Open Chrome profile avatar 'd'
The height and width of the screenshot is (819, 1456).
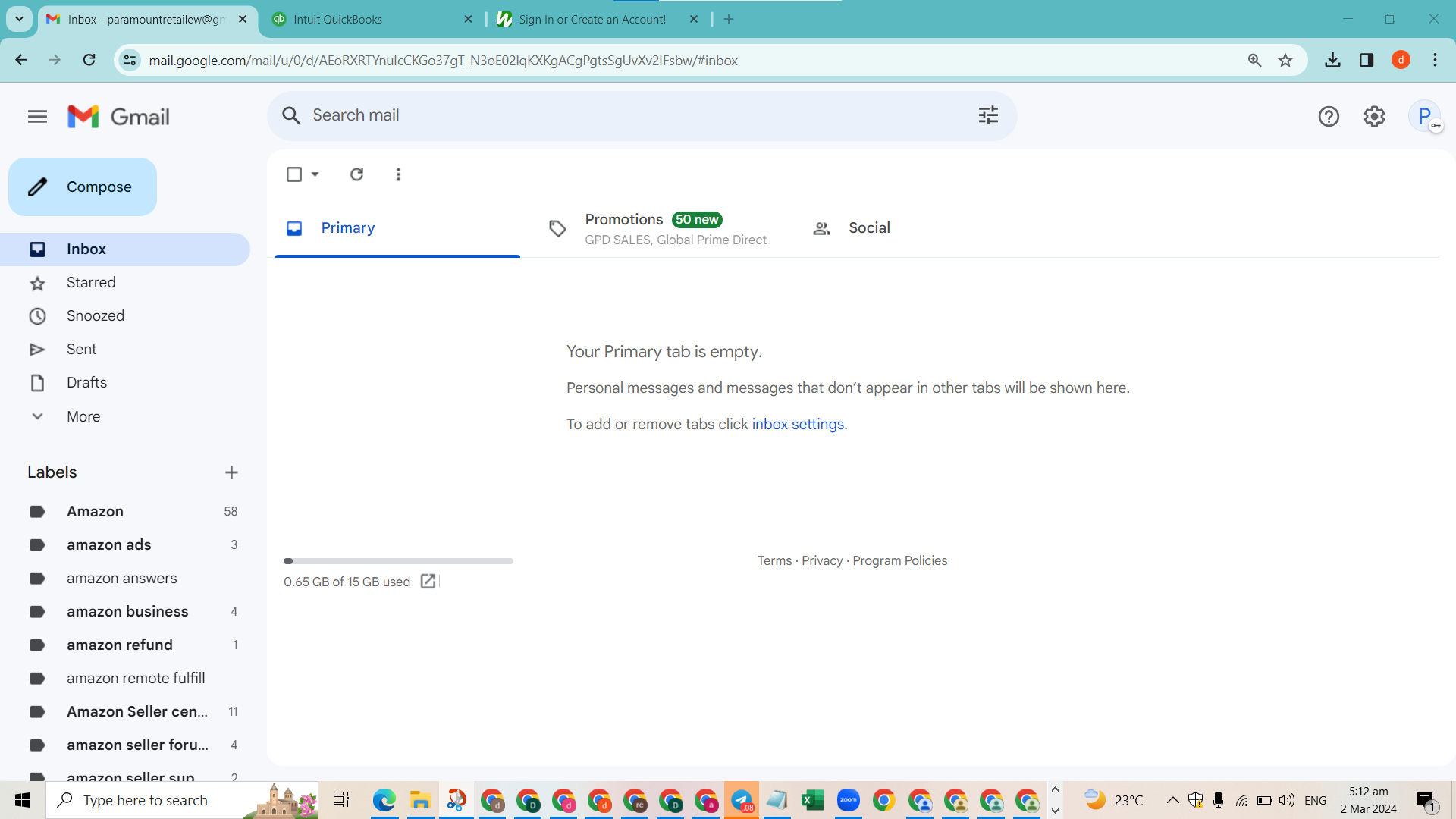tap(1401, 60)
